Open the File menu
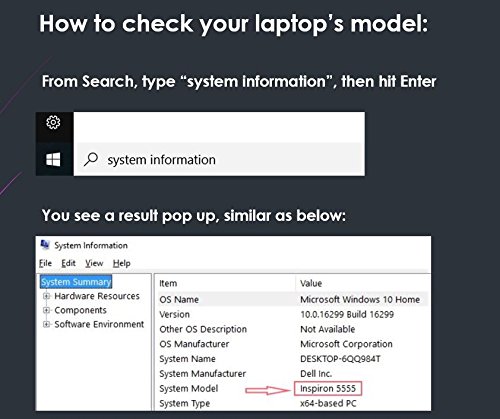Screen dimensions: 500x419 click(45, 263)
